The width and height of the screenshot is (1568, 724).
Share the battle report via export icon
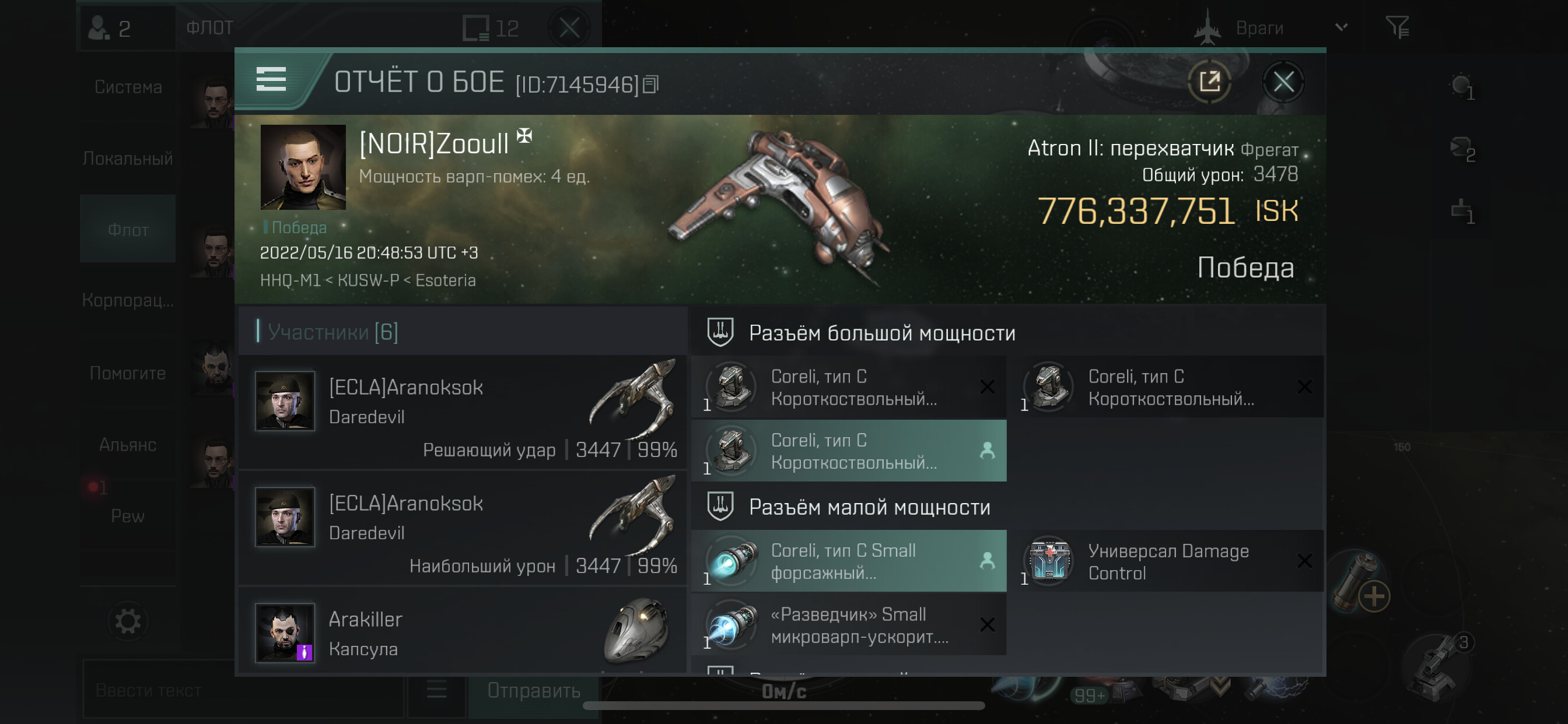click(x=1209, y=82)
